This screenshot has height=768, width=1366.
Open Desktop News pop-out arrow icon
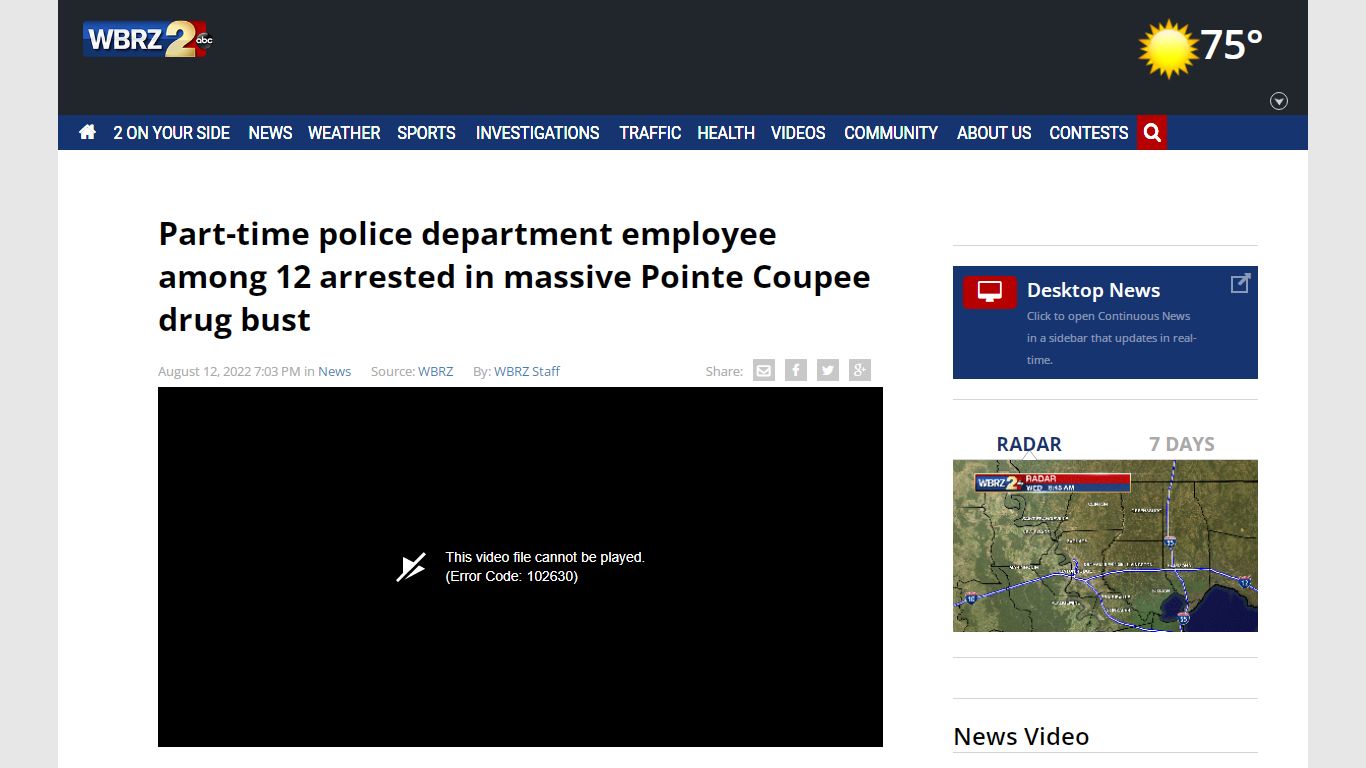click(1240, 284)
